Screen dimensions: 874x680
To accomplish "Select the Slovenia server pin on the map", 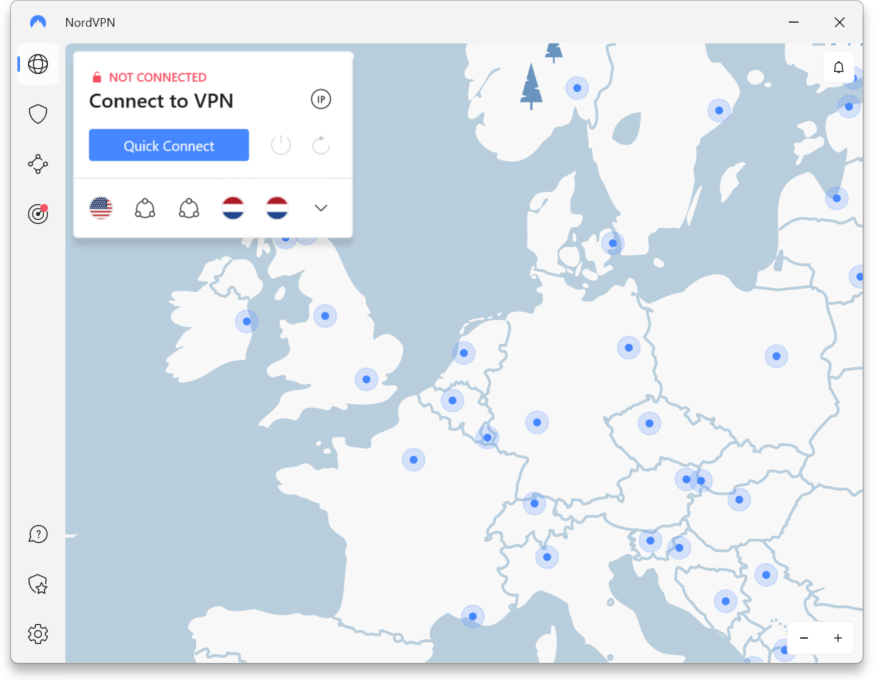I will (650, 541).
